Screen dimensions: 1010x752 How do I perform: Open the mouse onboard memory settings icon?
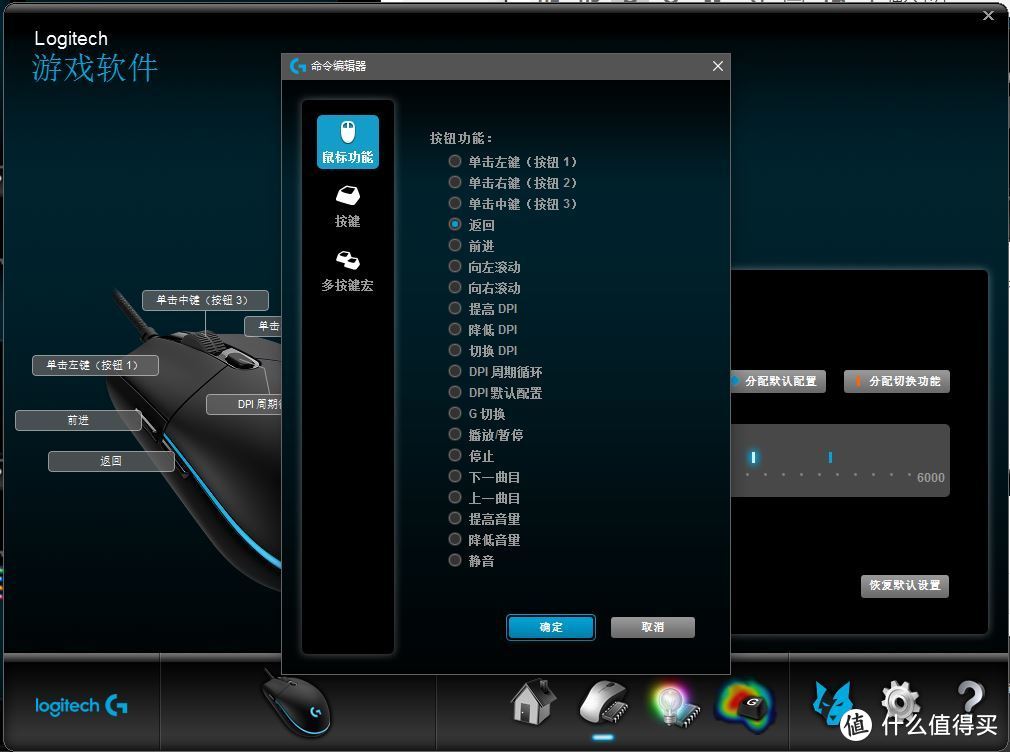click(604, 702)
